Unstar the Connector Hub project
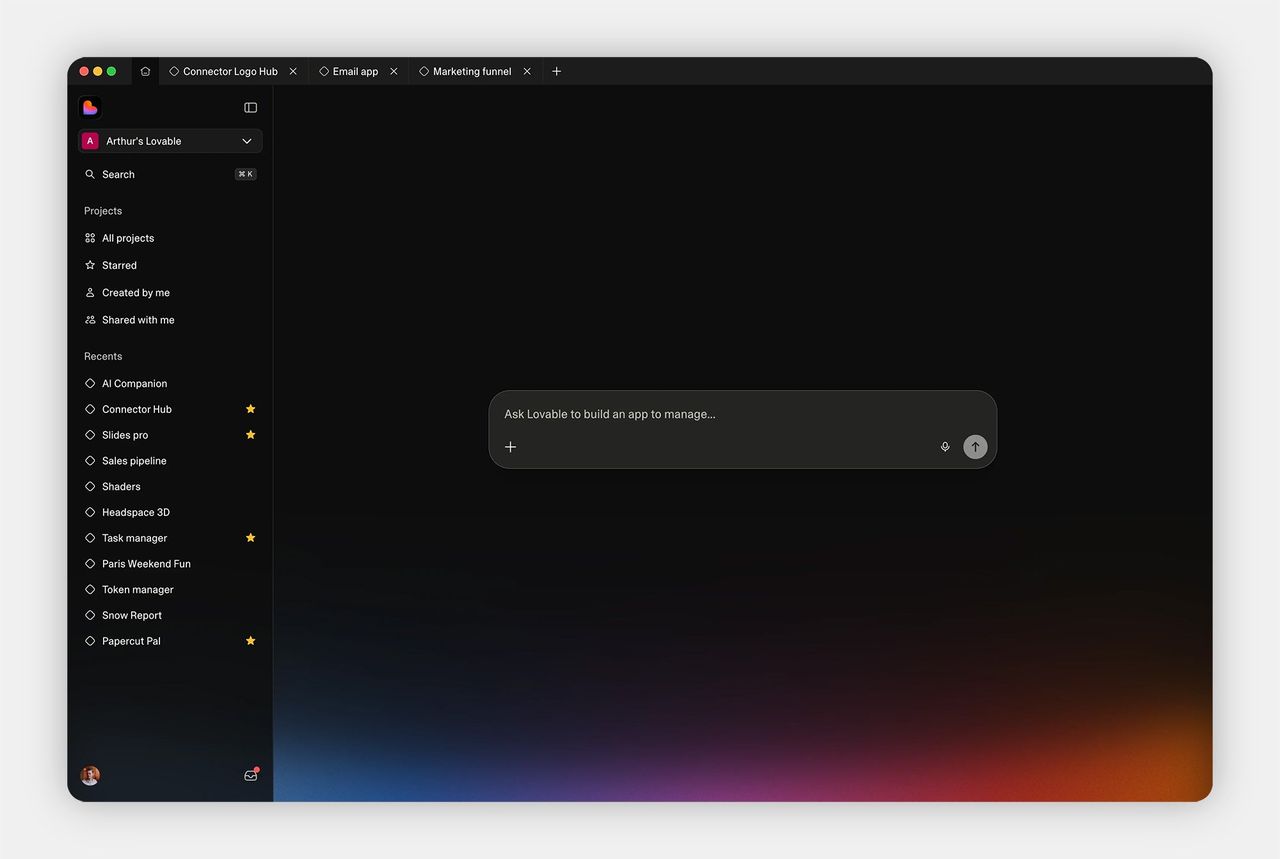Image resolution: width=1280 pixels, height=859 pixels. 250,409
